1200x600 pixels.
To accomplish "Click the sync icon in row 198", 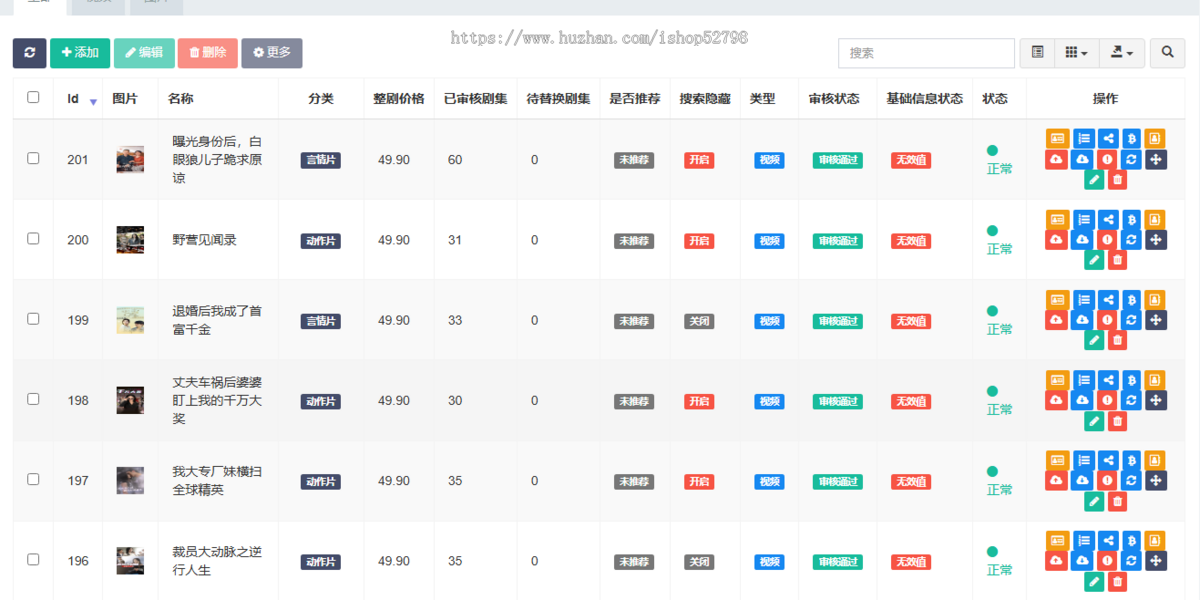I will point(1131,400).
